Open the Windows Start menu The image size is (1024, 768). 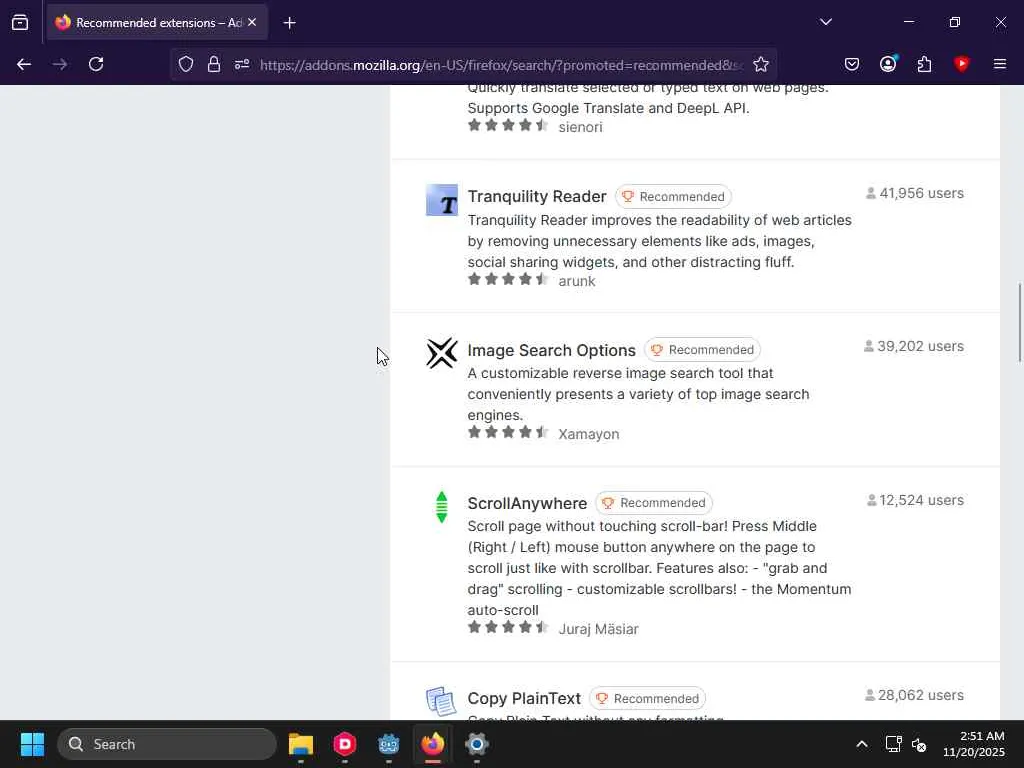point(32,744)
